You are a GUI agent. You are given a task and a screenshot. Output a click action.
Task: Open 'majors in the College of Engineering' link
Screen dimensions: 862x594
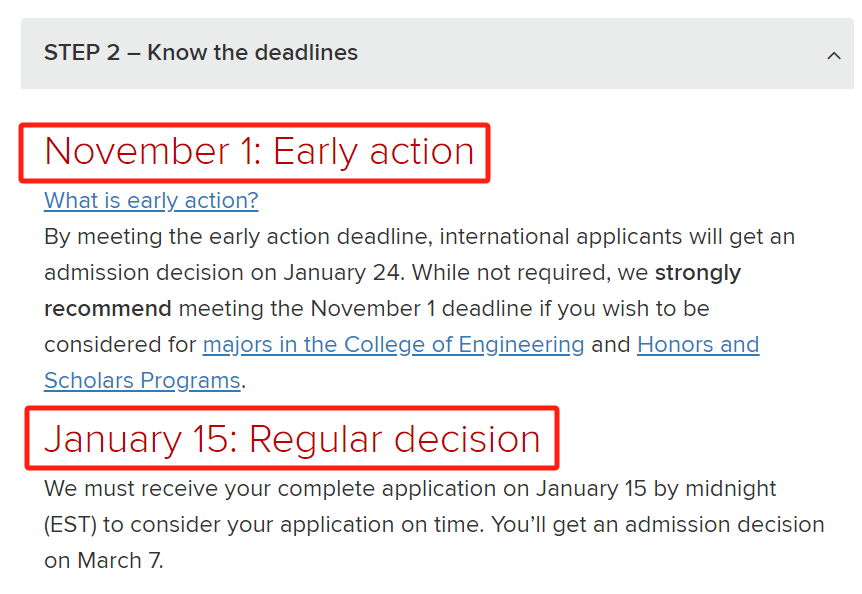click(x=394, y=345)
